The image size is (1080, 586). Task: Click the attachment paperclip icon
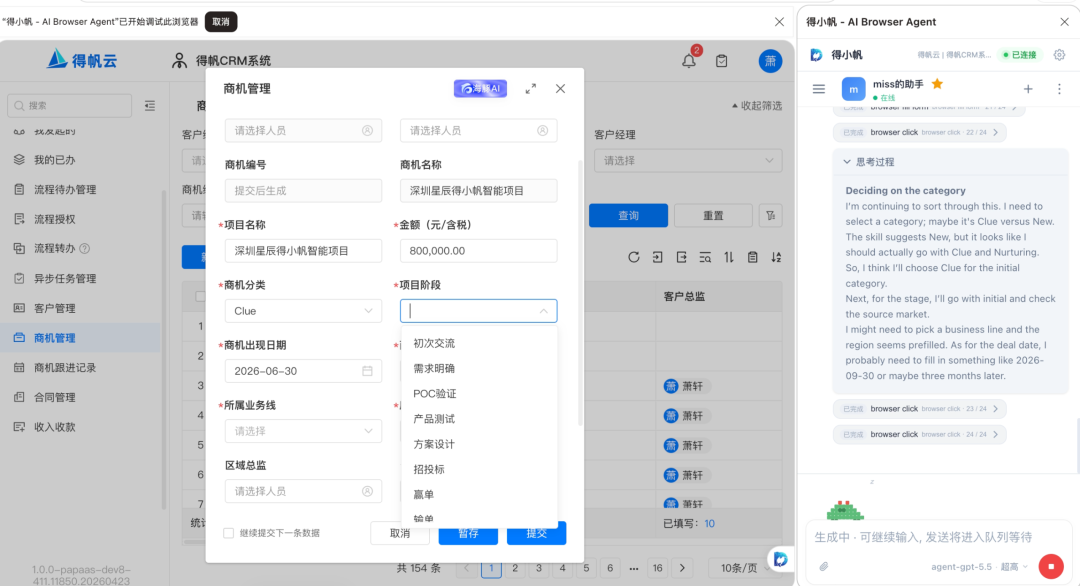point(823,567)
